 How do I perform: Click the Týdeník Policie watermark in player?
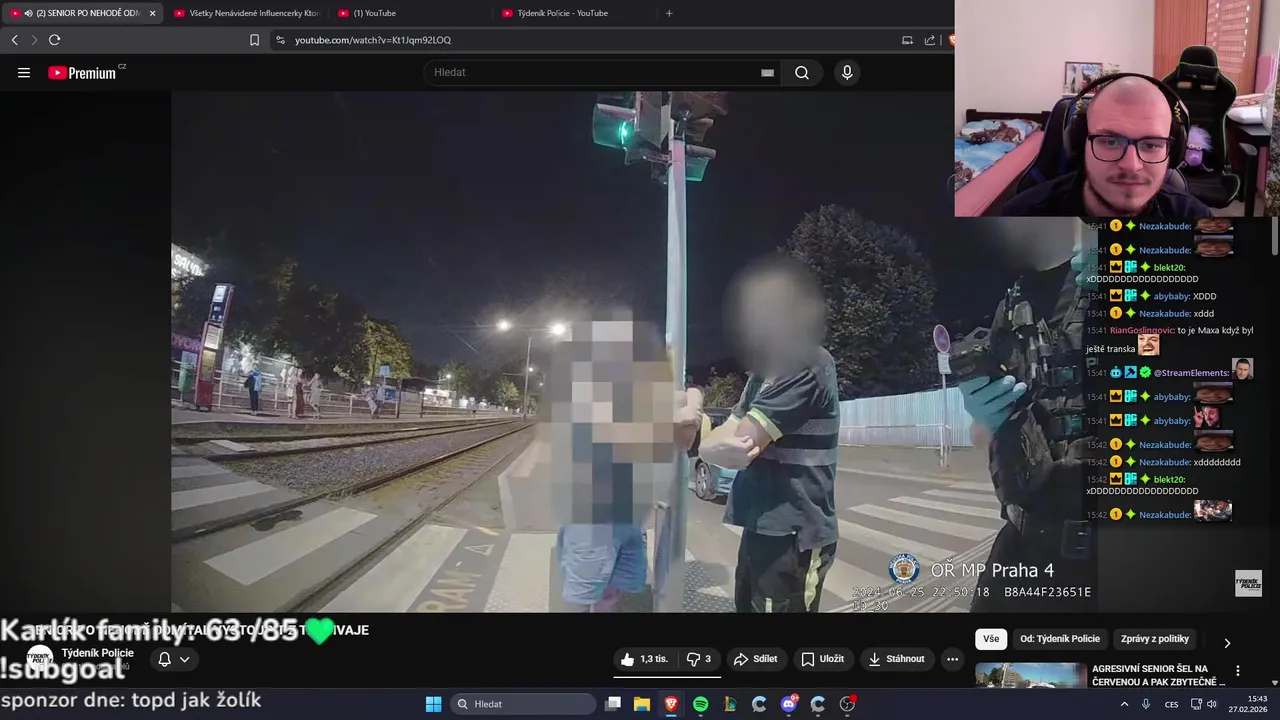pos(1248,583)
